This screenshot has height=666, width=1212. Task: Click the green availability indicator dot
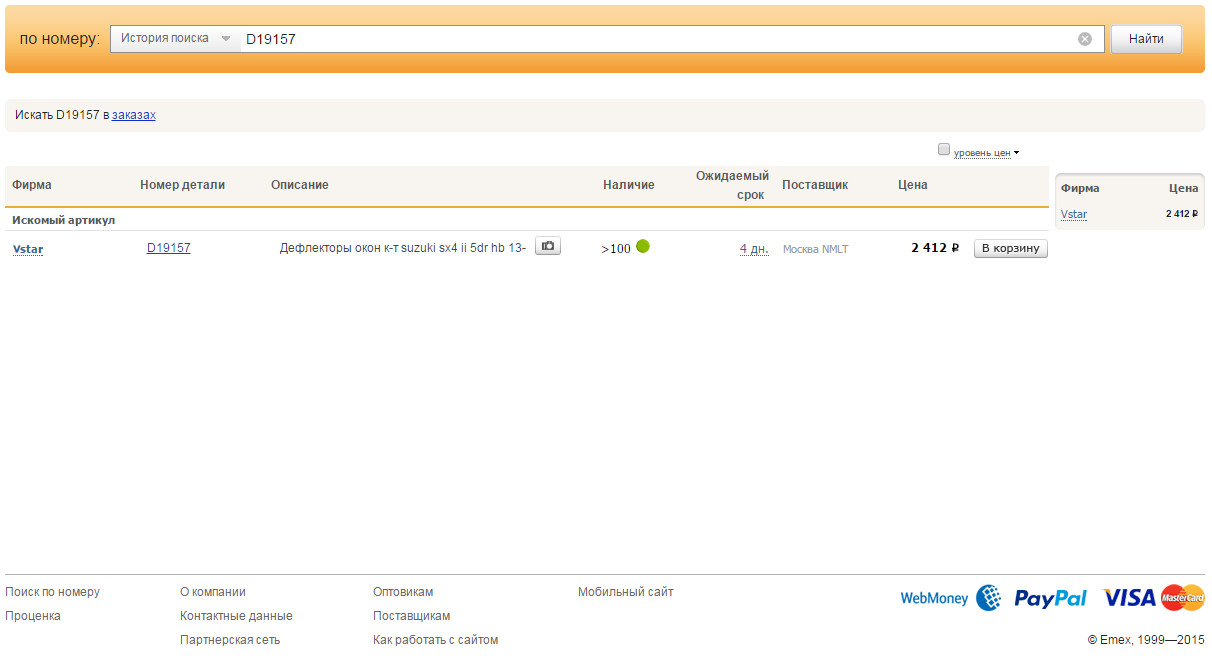coord(643,246)
